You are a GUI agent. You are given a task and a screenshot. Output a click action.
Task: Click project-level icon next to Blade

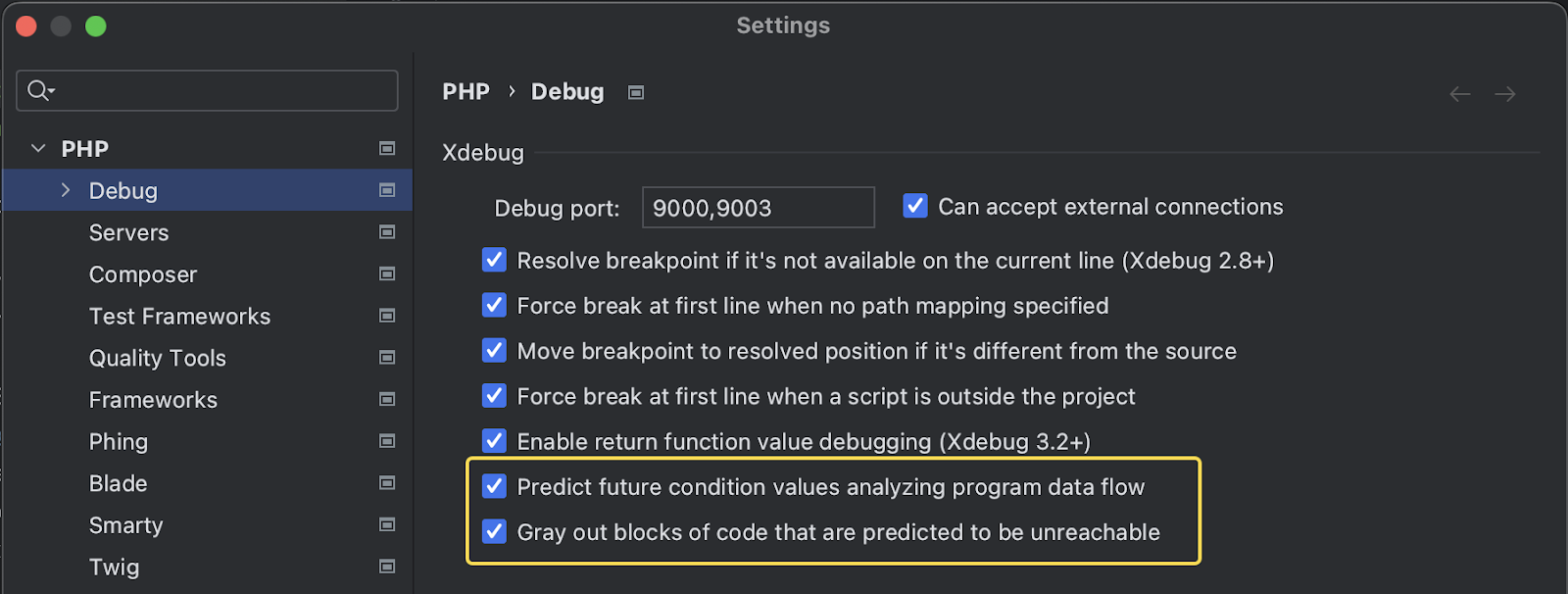tap(387, 483)
